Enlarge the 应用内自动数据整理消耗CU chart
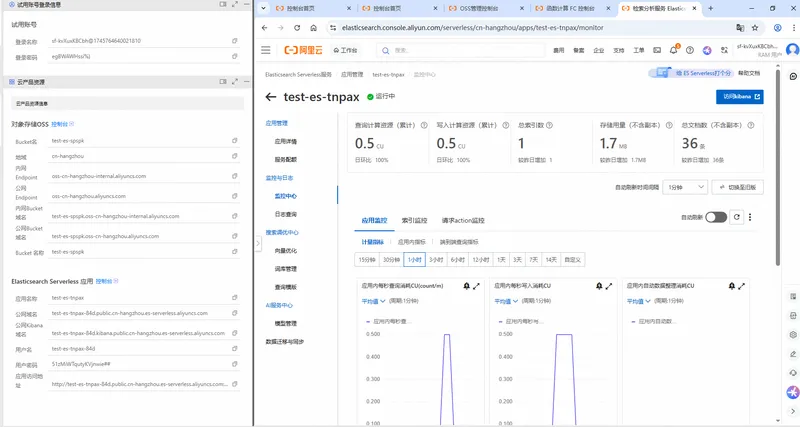800x427 pixels. [x=741, y=286]
